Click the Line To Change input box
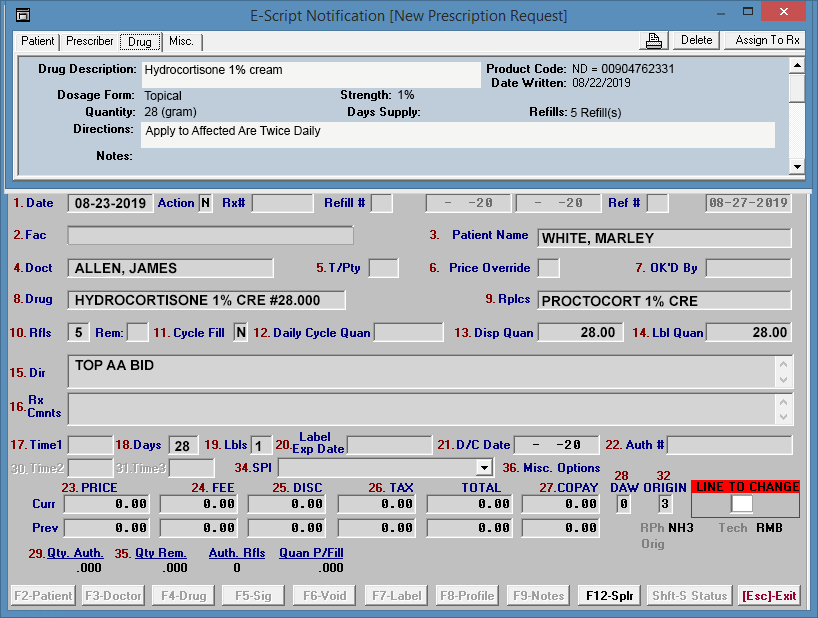This screenshot has height=618, width=818. [x=742, y=504]
